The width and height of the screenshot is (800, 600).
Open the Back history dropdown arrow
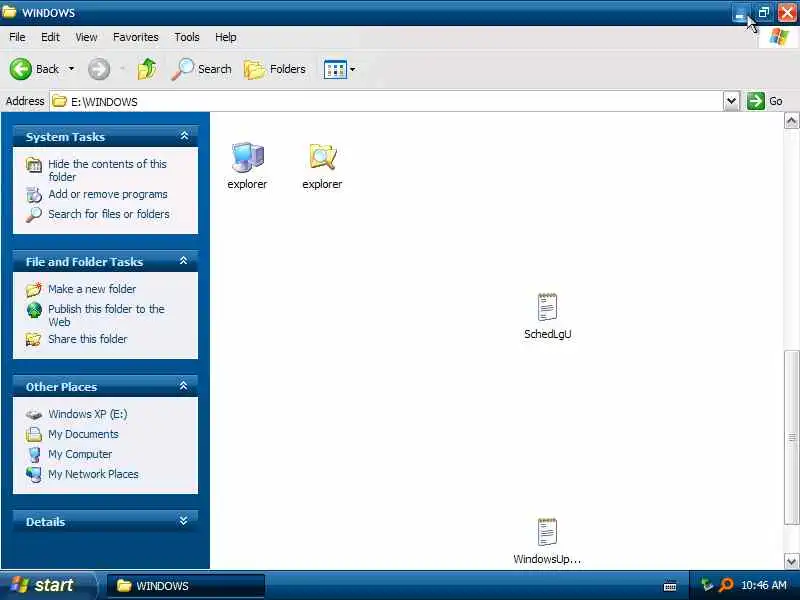(71, 69)
